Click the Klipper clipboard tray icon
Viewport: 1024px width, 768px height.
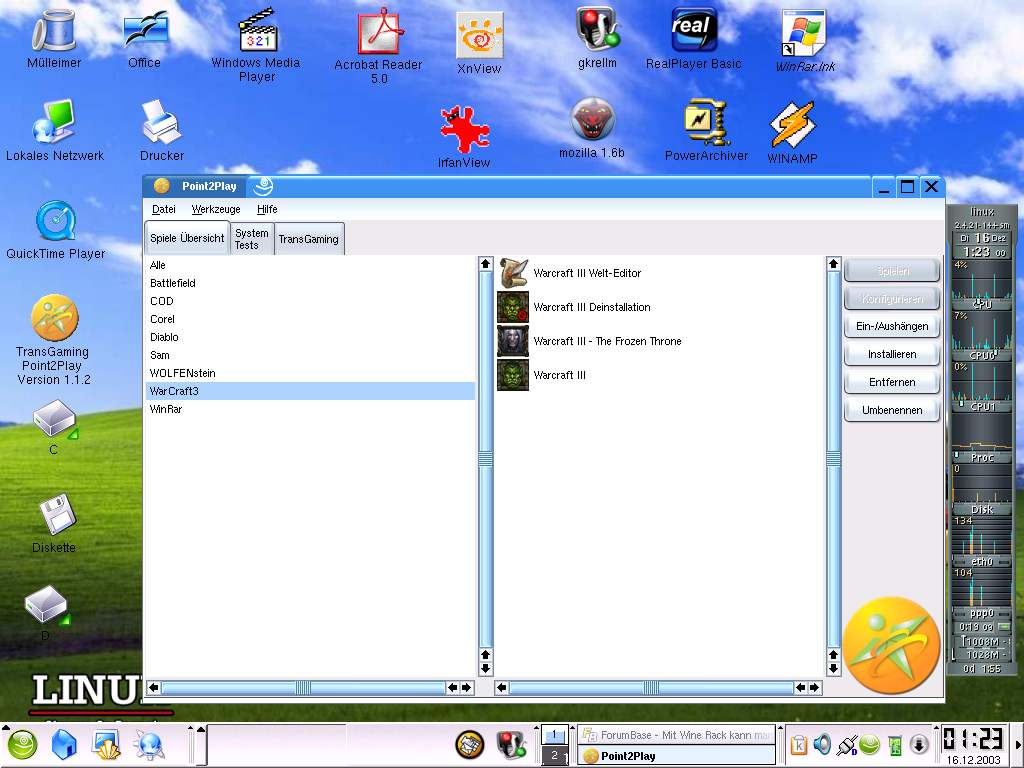799,744
